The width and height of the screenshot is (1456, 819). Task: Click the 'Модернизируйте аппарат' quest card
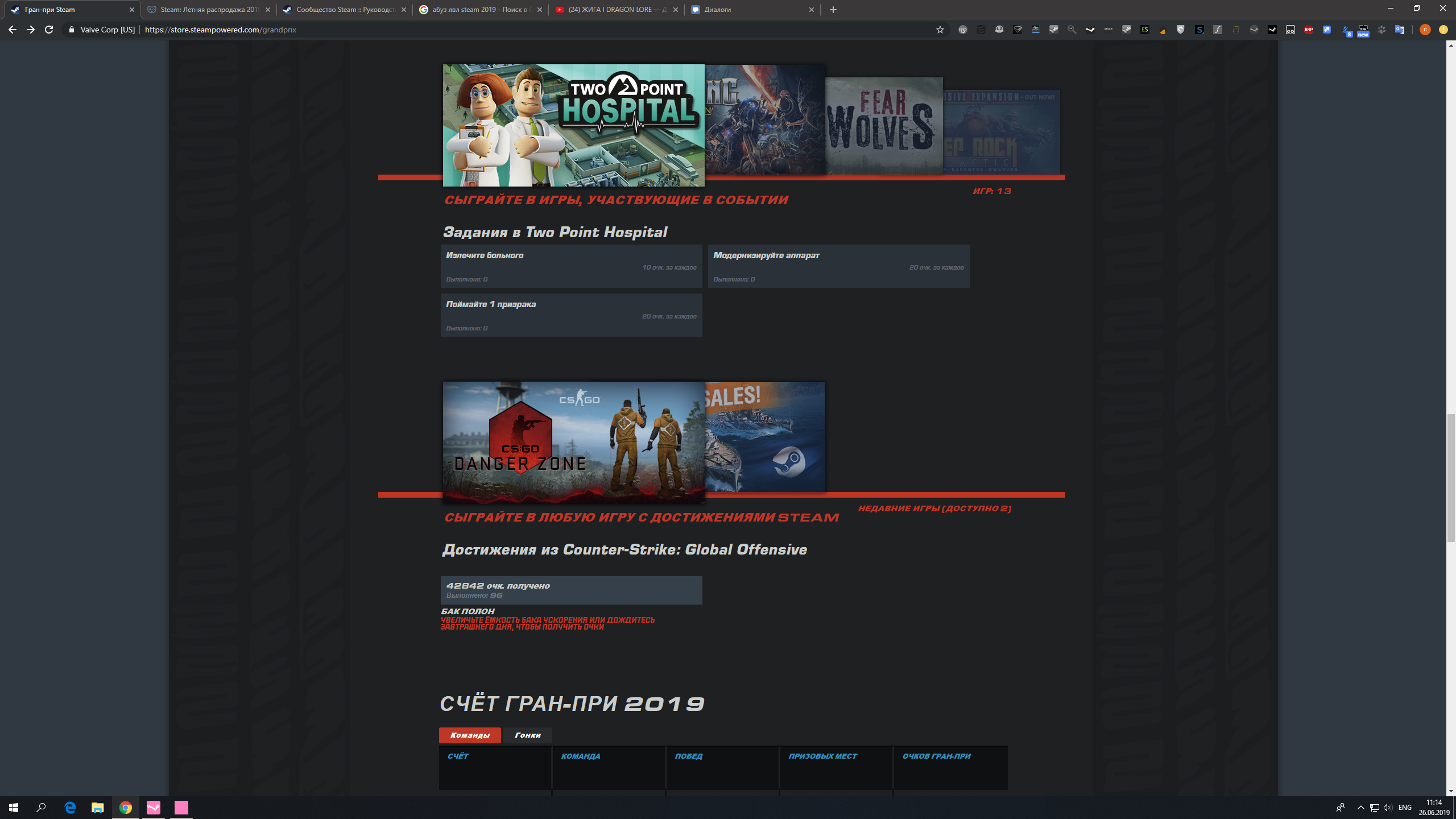point(838,266)
